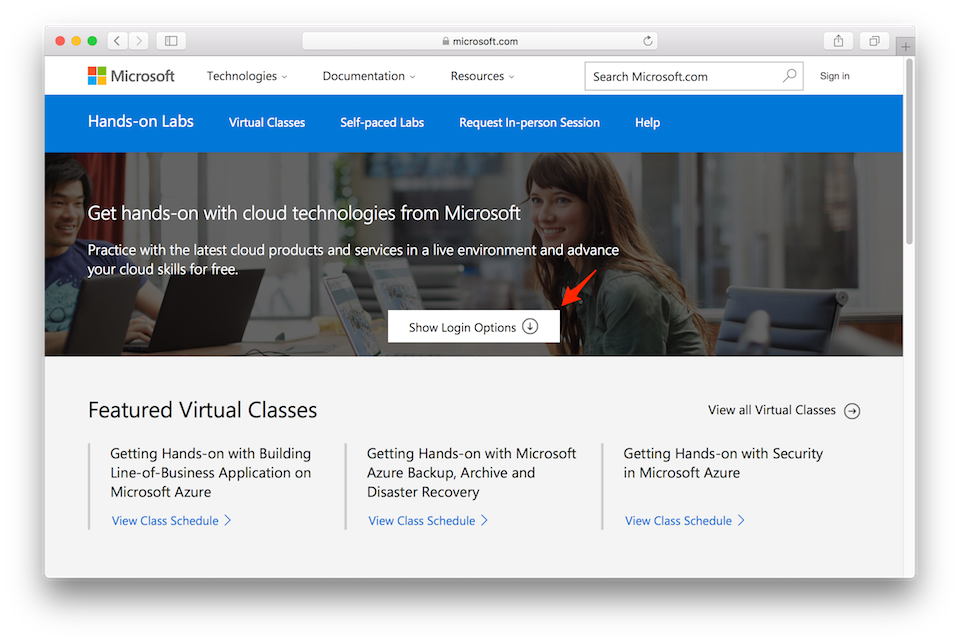This screenshot has width=960, height=642.
Task: Click the search magnifier icon
Action: [x=789, y=75]
